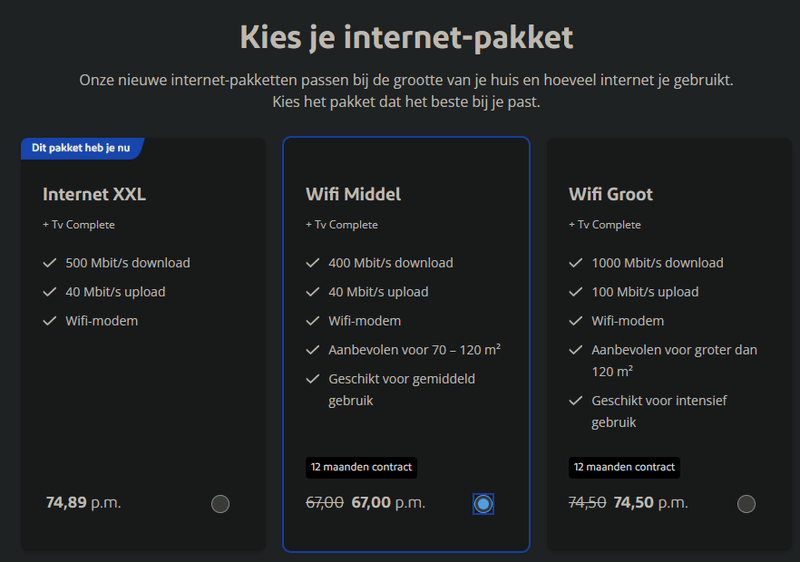
Task: Select the Wifi Middel radio button
Action: (483, 504)
